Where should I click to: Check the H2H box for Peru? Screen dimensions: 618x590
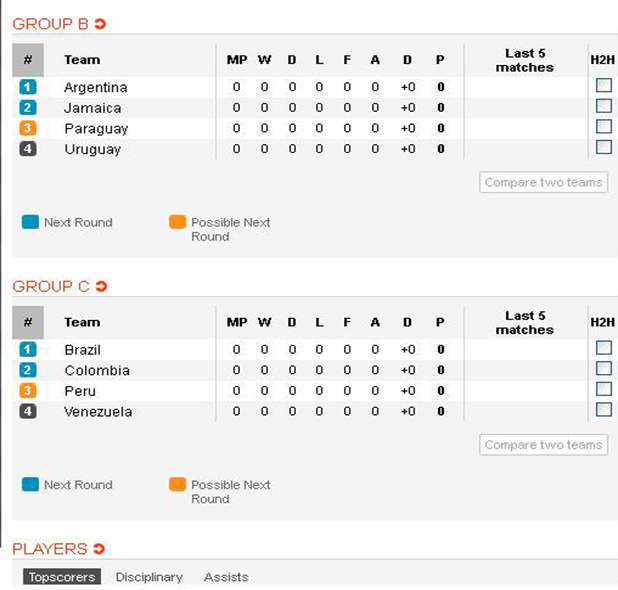pos(604,389)
